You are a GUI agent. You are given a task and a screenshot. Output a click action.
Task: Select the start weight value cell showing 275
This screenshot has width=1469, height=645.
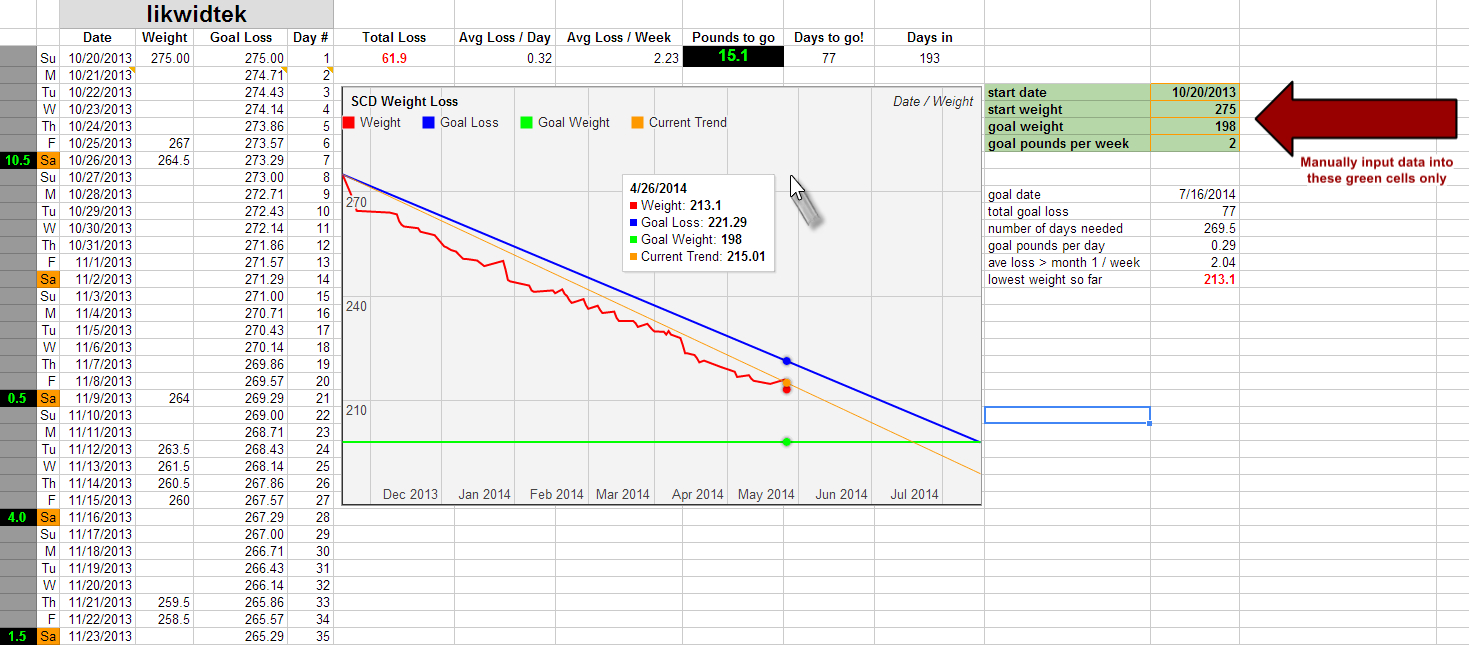pos(1194,110)
